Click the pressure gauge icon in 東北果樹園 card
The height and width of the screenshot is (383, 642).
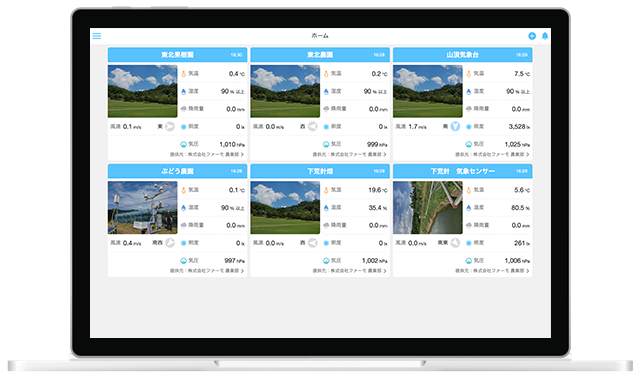[x=184, y=144]
